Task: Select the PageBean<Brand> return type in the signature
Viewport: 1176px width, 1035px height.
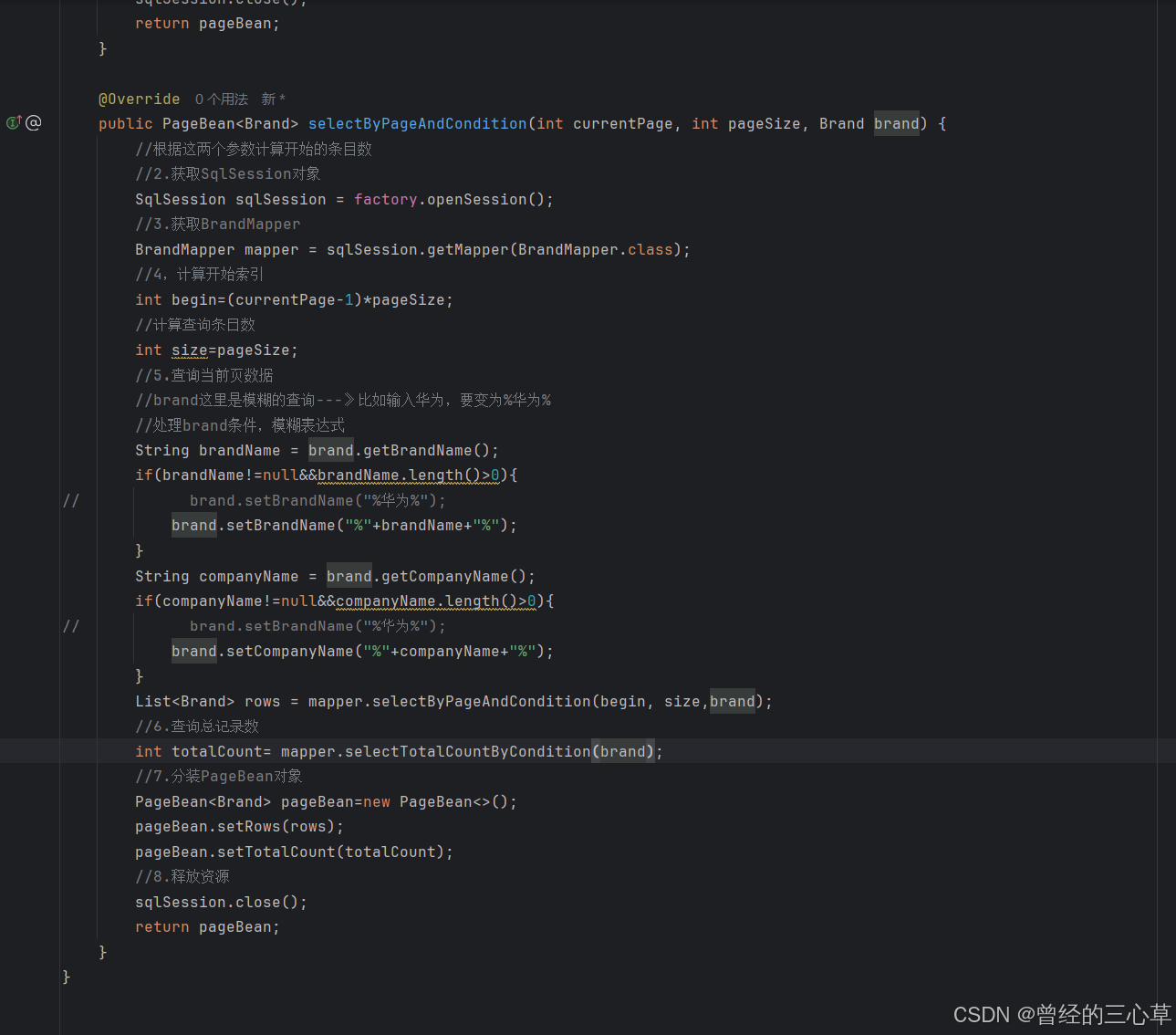Action: pyautogui.click(x=231, y=123)
